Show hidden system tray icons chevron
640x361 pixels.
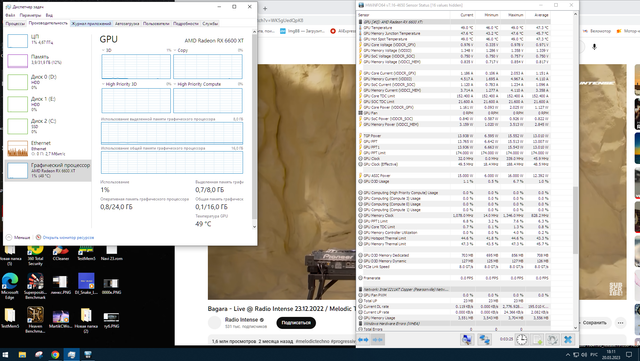pos(567,354)
